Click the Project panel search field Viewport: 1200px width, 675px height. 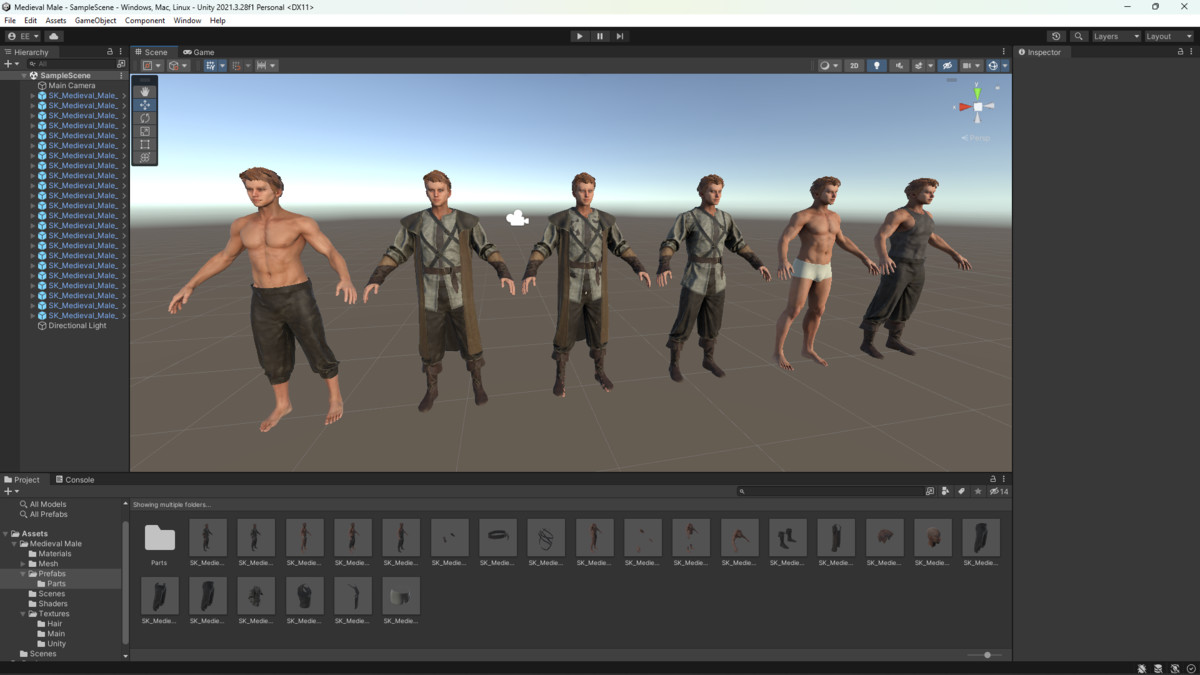(830, 491)
